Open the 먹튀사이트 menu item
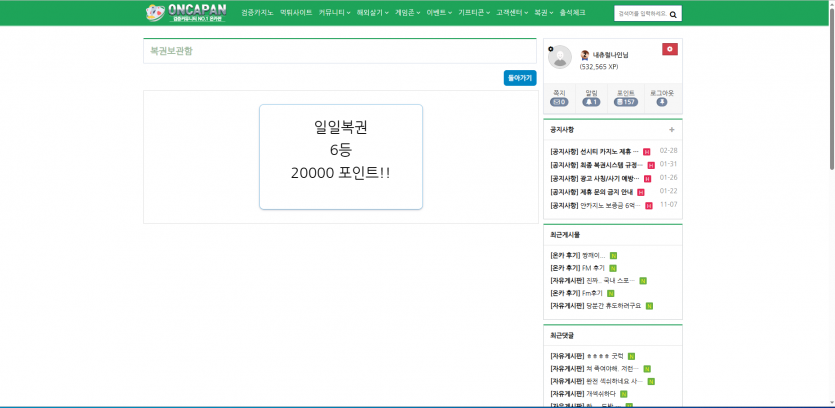The height and width of the screenshot is (408, 835). [x=296, y=12]
